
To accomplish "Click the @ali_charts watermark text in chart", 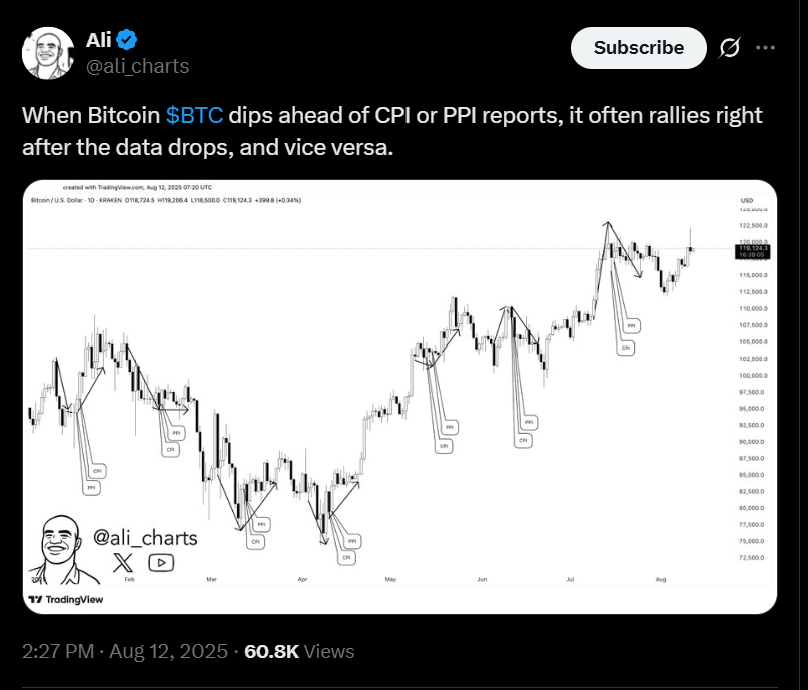I will click(x=145, y=538).
